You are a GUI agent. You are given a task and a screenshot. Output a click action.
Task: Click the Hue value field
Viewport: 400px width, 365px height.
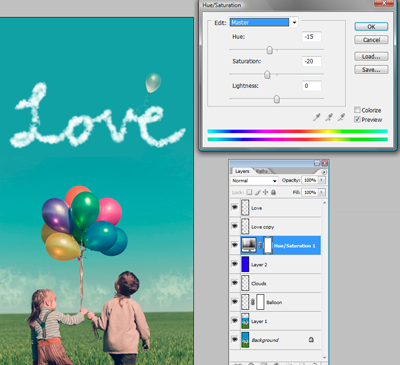tap(312, 37)
